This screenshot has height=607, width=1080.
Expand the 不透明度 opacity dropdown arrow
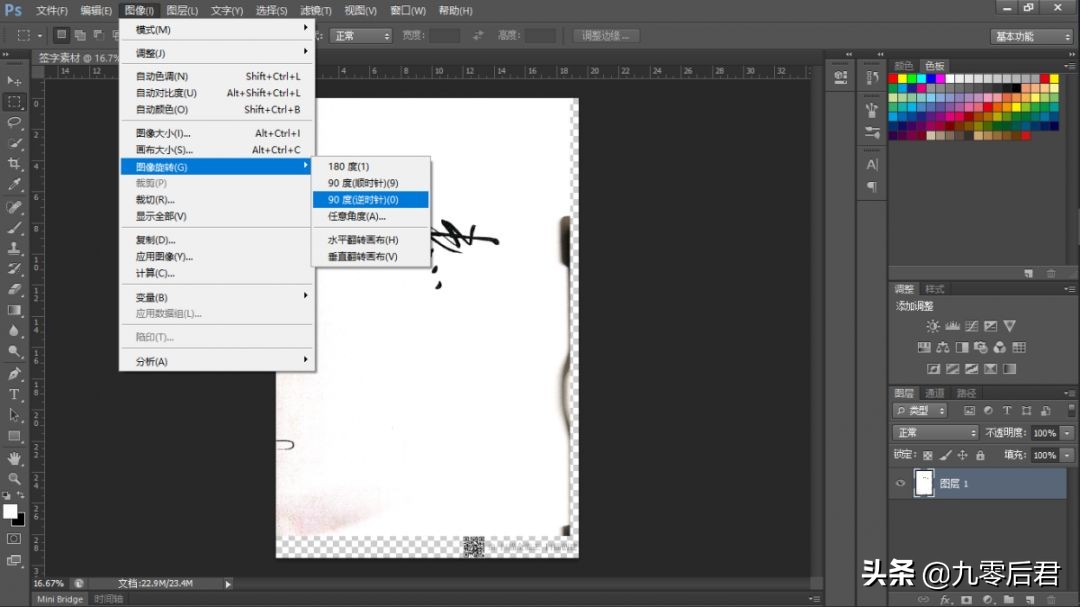[1067, 433]
